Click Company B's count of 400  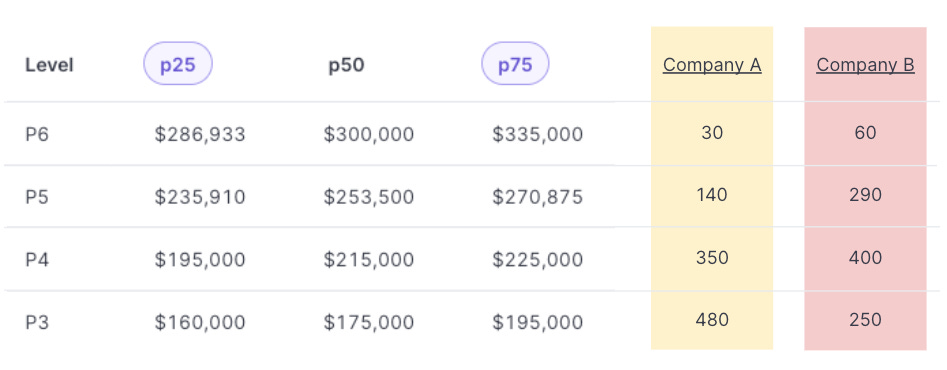865,258
